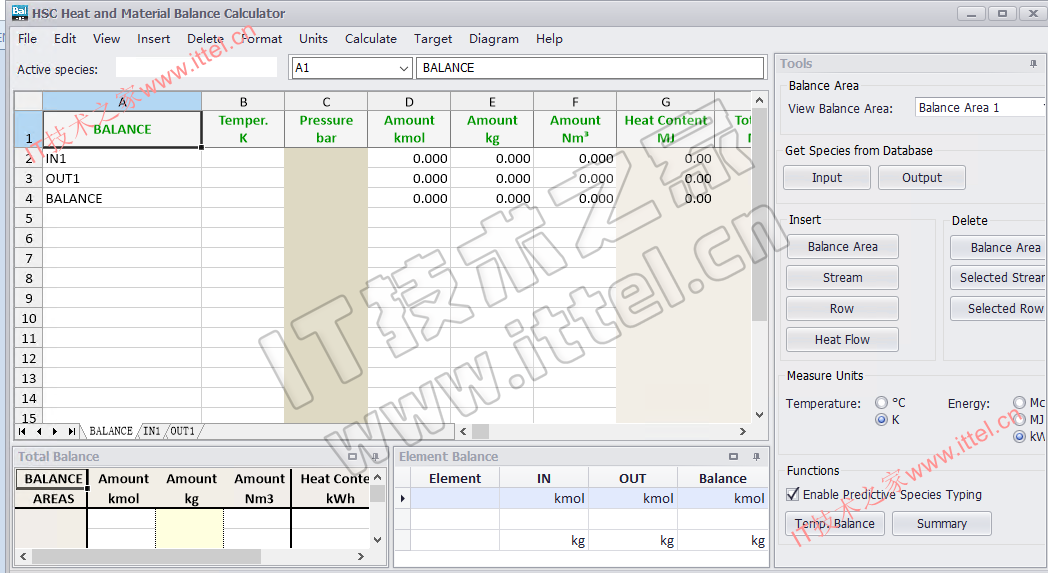Select cell A2 containing IN1
This screenshot has height=573, width=1048.
click(122, 158)
